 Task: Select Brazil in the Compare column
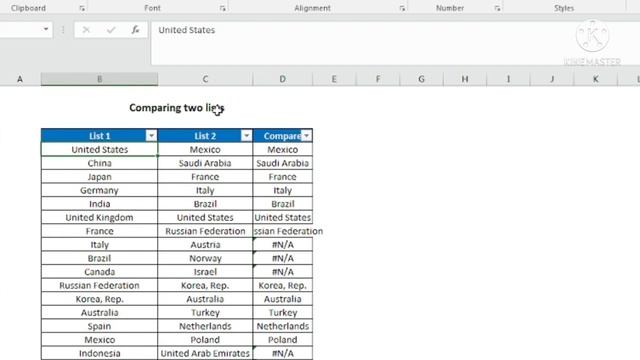tap(282, 204)
